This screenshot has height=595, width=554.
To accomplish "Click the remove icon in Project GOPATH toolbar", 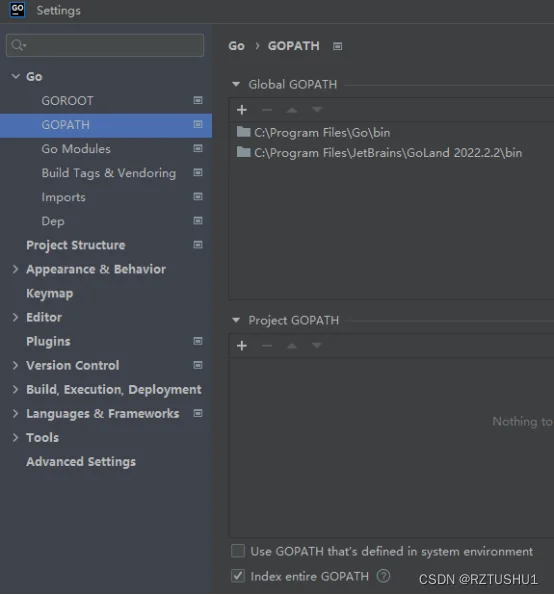I will (267, 346).
